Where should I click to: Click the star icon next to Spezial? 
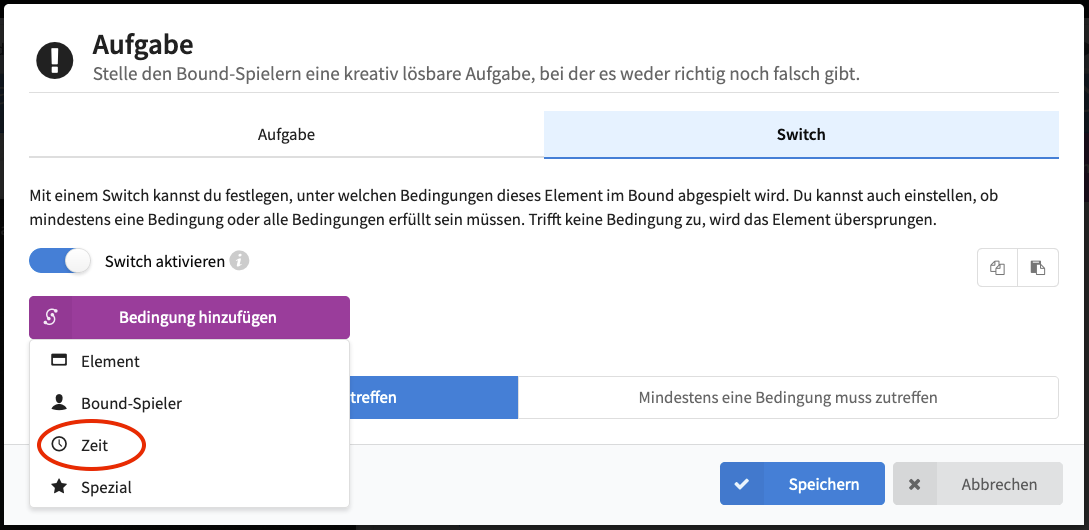(60, 487)
